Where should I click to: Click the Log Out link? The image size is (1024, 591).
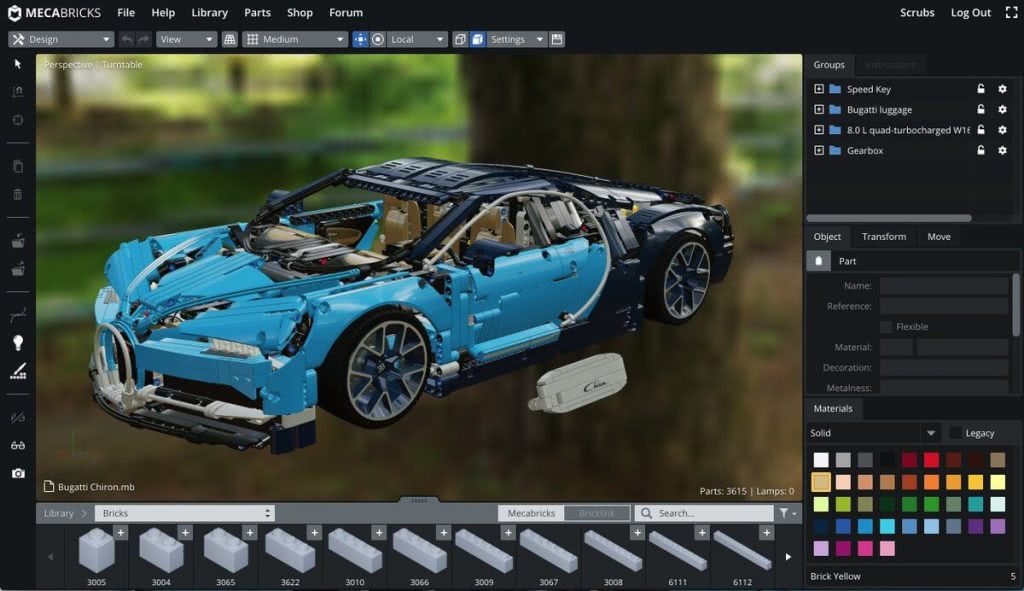coord(970,13)
